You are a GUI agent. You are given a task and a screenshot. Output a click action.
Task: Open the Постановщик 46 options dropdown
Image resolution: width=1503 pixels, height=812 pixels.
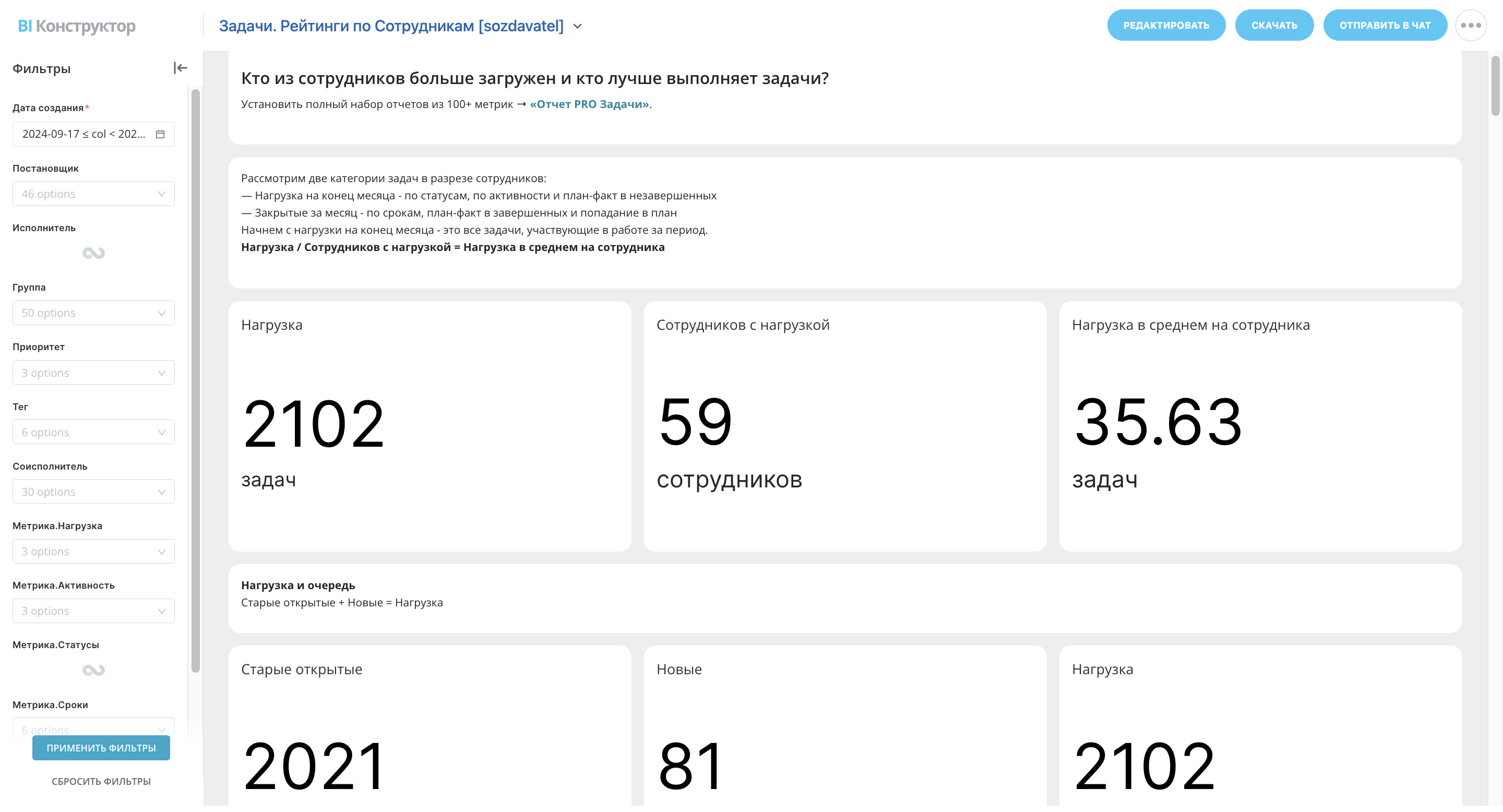point(93,194)
